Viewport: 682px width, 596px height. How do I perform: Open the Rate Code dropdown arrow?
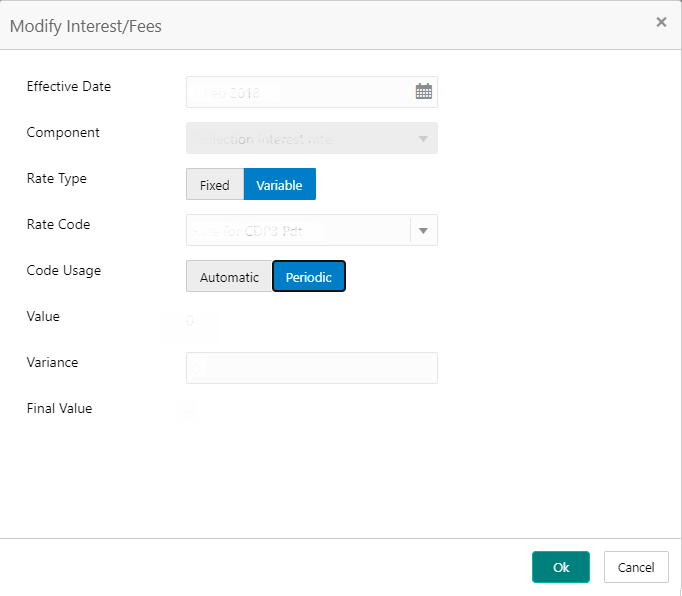(x=423, y=231)
